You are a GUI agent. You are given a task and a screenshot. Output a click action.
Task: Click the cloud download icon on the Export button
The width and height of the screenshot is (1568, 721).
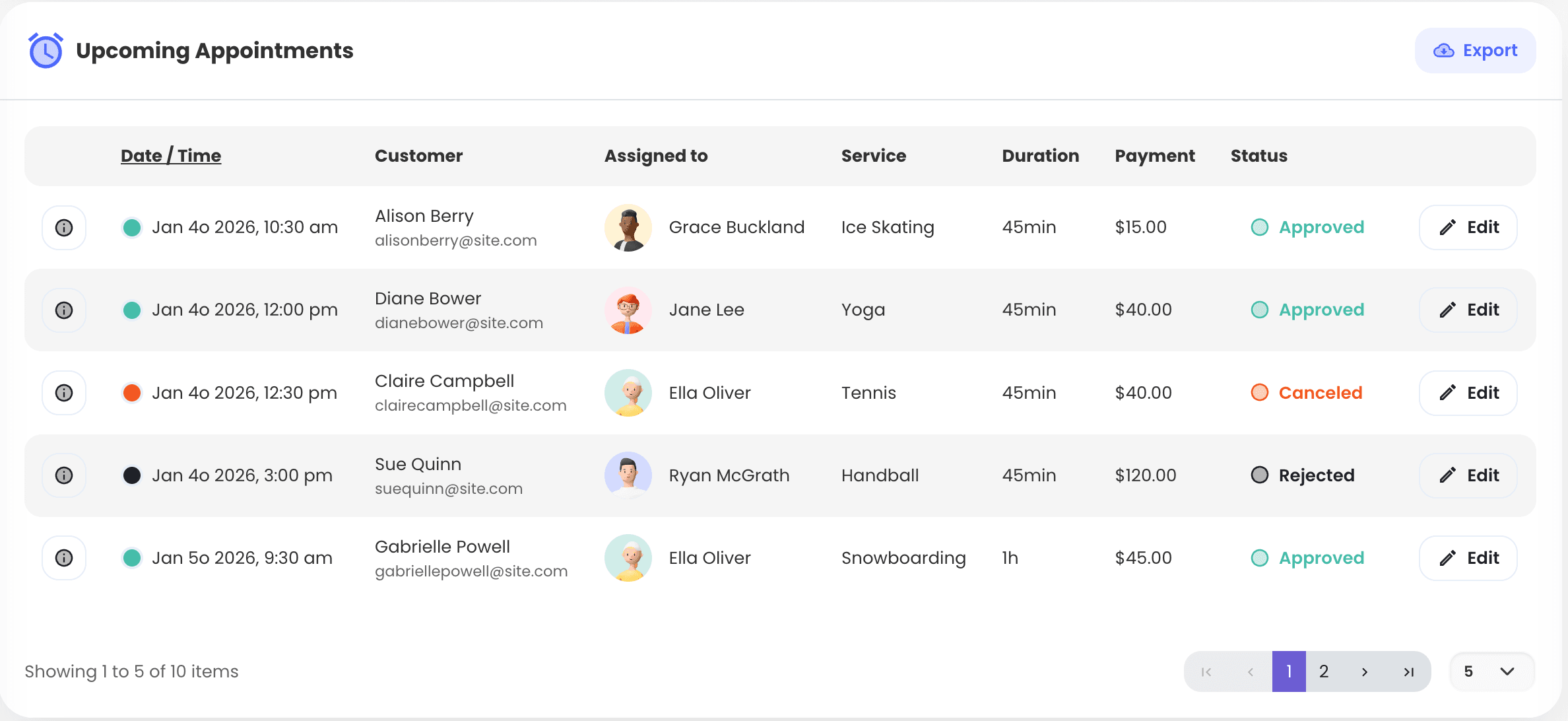[1444, 50]
